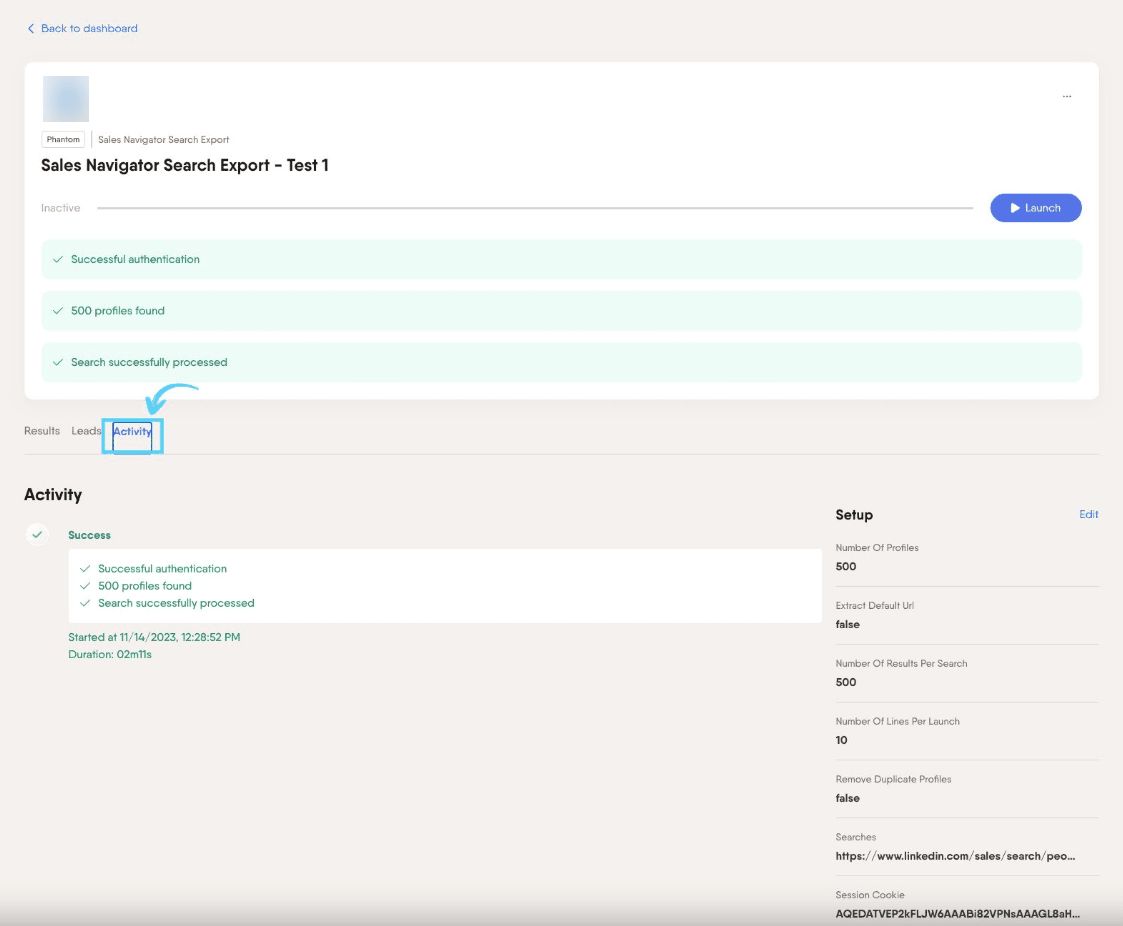This screenshot has width=1123, height=926.
Task: Click the LinkedIn sales search URL
Action: (x=955, y=856)
